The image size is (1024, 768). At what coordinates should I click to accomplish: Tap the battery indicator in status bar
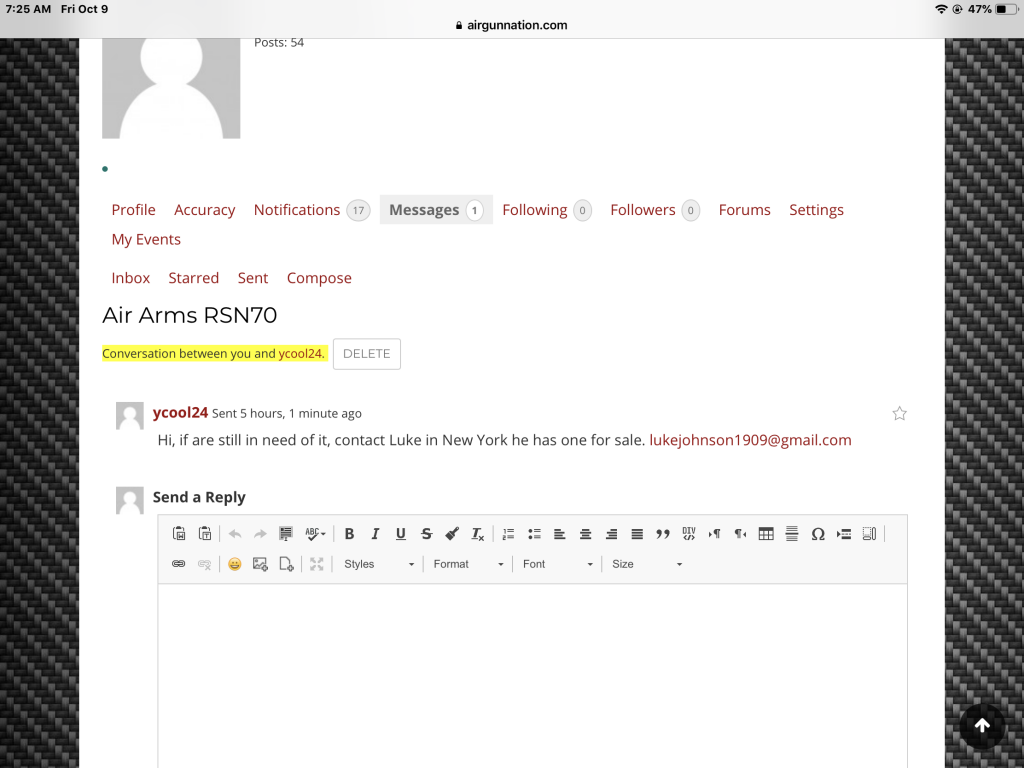[x=1006, y=9]
